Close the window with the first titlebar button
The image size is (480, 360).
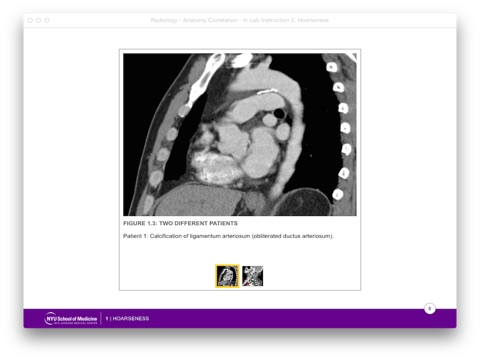[30, 20]
